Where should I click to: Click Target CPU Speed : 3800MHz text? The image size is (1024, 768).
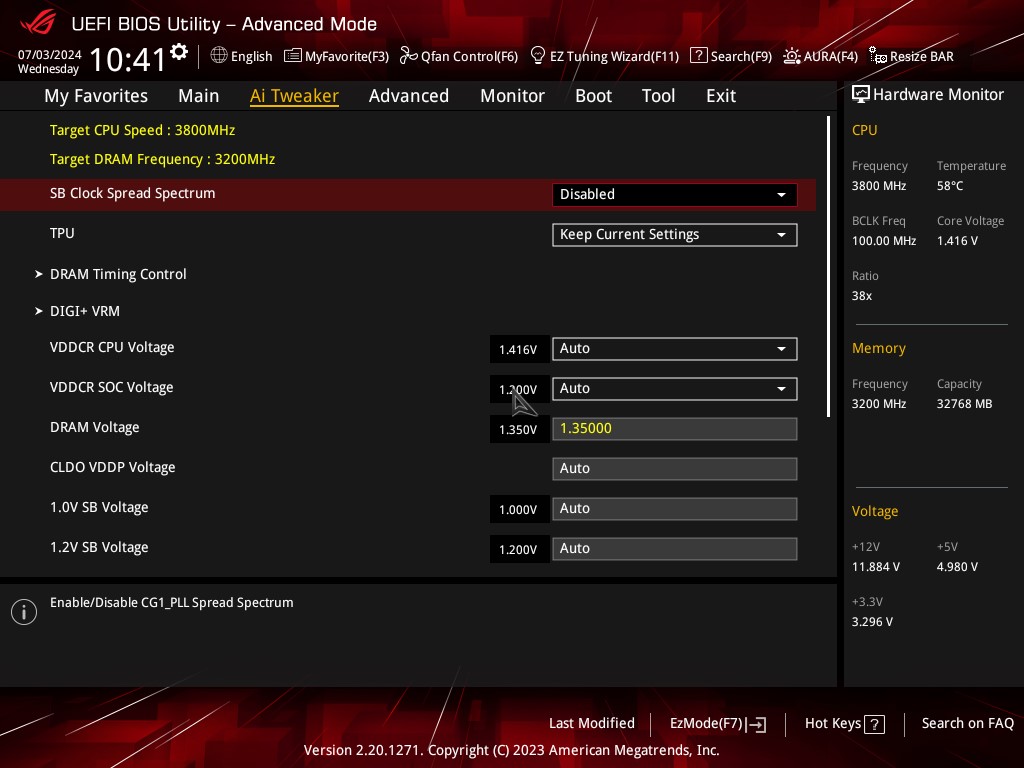click(x=142, y=130)
